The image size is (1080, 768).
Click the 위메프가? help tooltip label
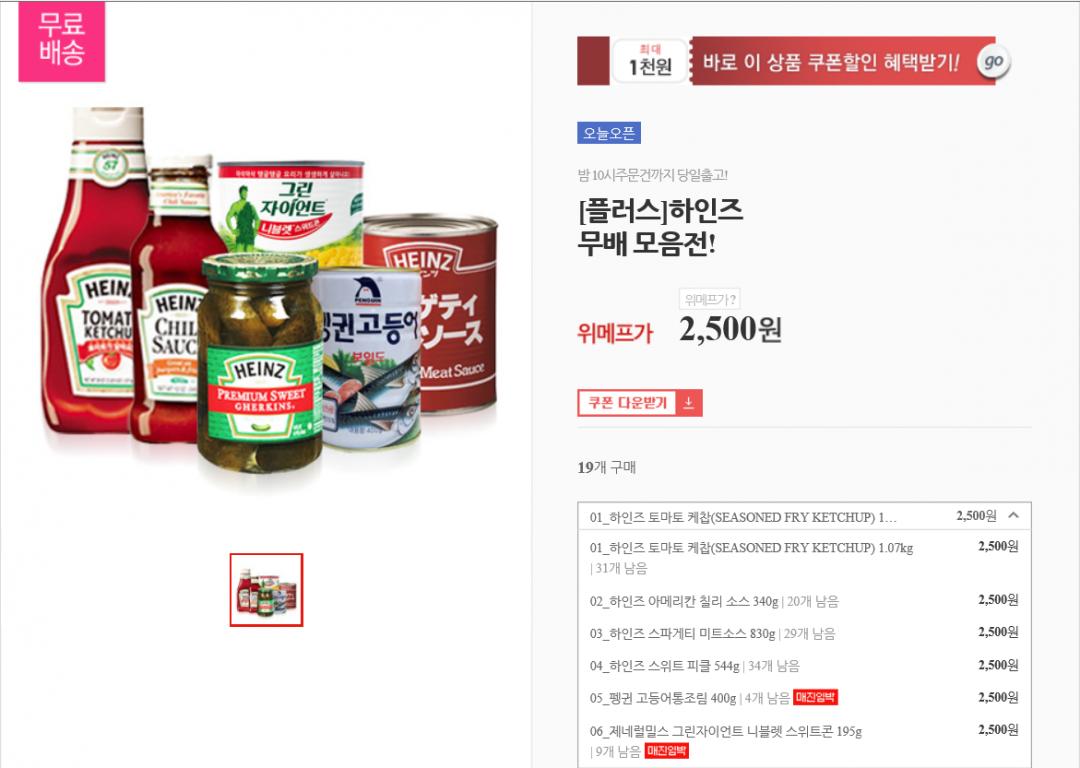point(709,299)
